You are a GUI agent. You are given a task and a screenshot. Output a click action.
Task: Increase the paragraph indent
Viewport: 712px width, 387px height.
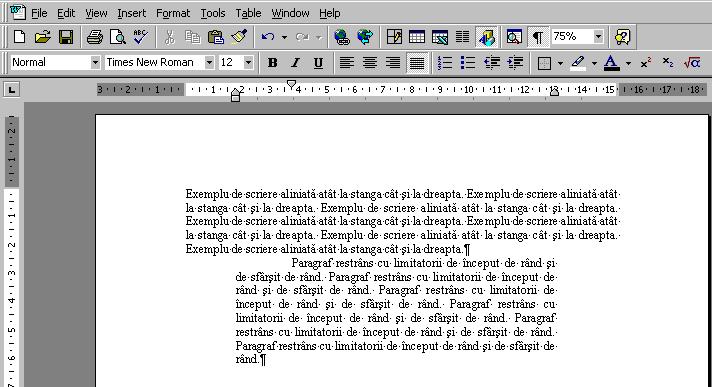(515, 62)
